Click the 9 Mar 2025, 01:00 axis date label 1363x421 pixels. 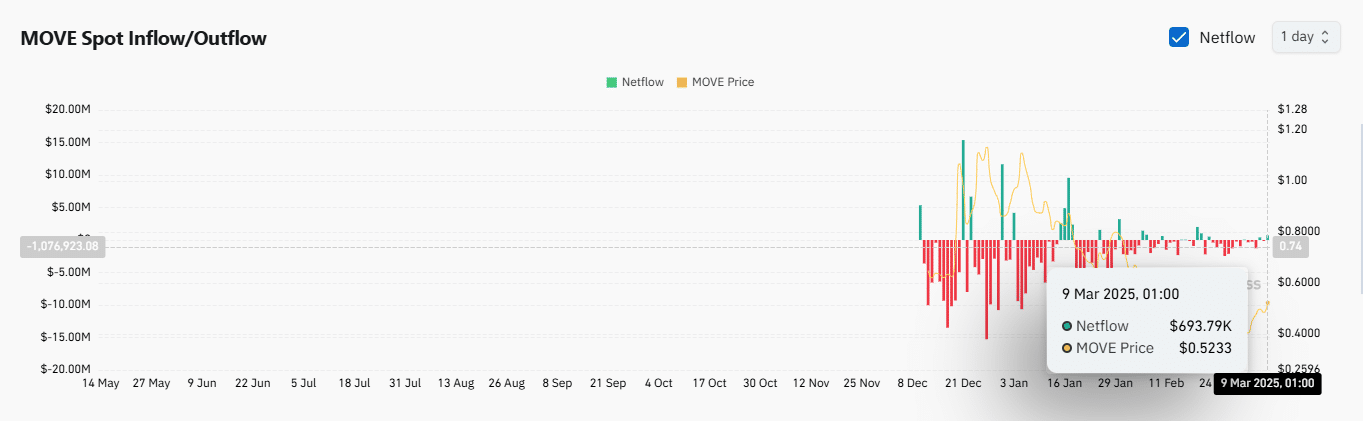click(1267, 383)
